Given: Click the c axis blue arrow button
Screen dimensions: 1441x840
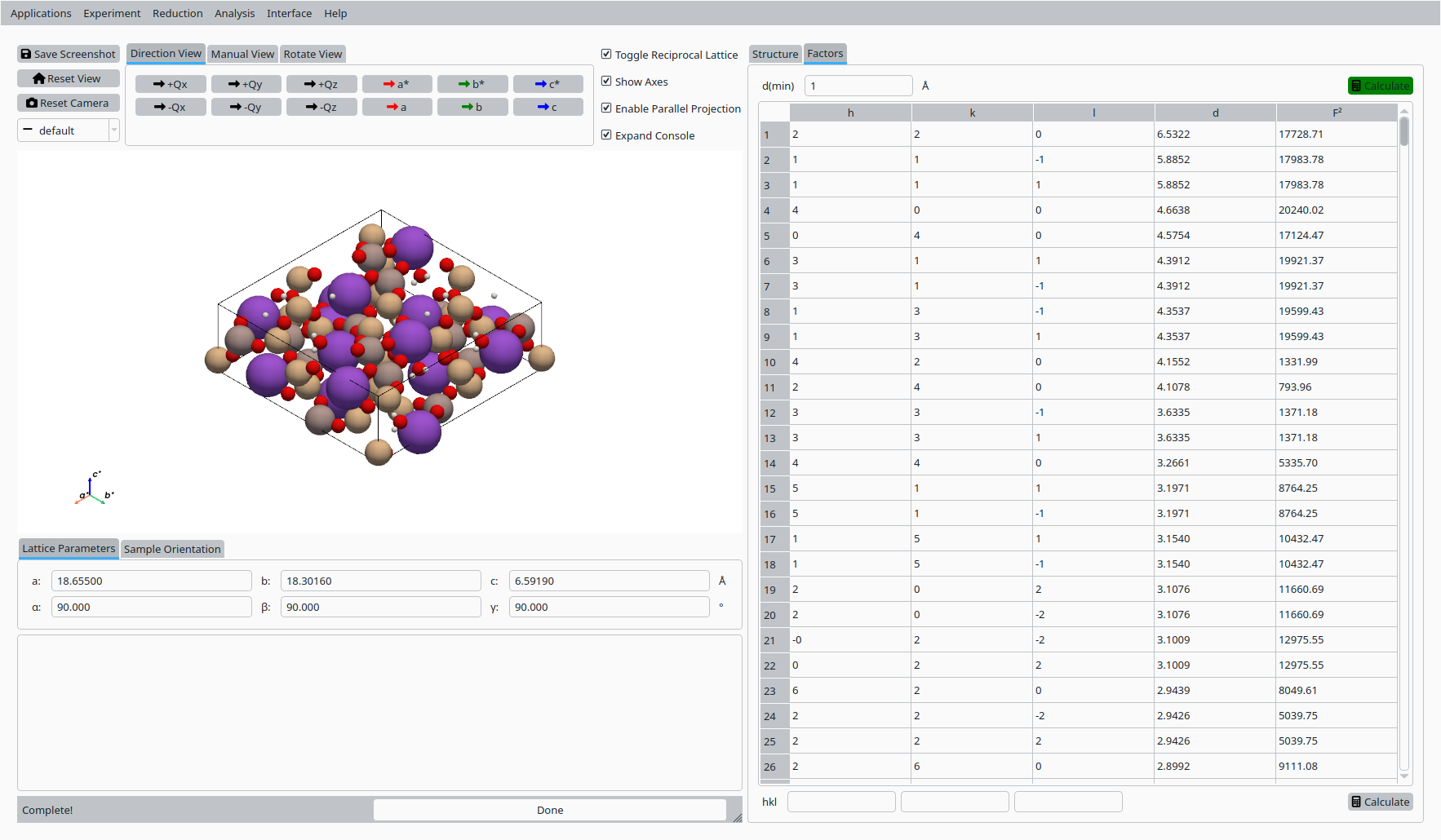Looking at the screenshot, I should click(548, 106).
